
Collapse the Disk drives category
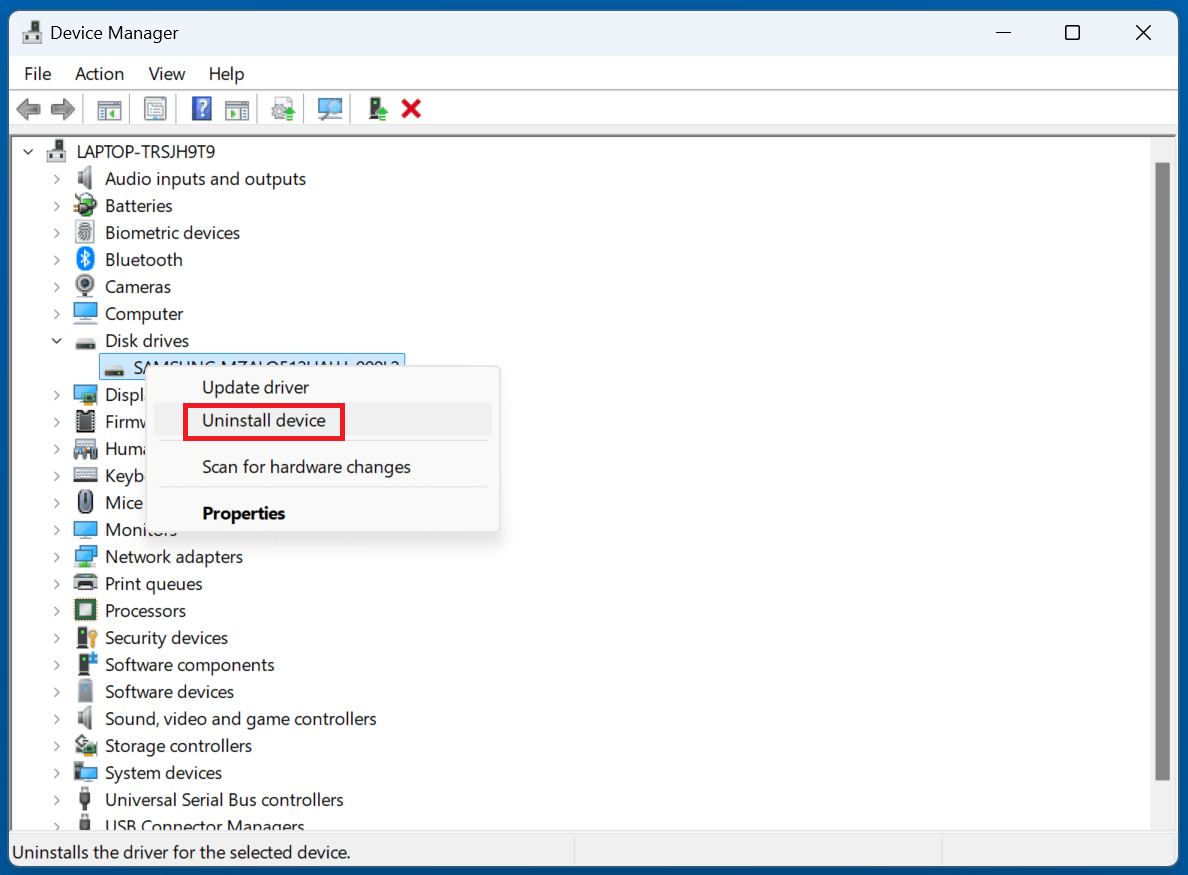click(57, 340)
